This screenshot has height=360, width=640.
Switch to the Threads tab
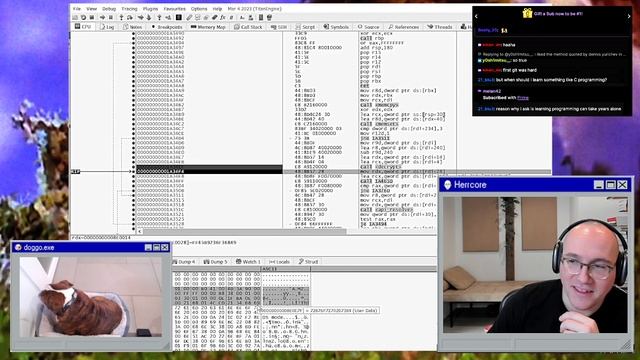tap(440, 27)
